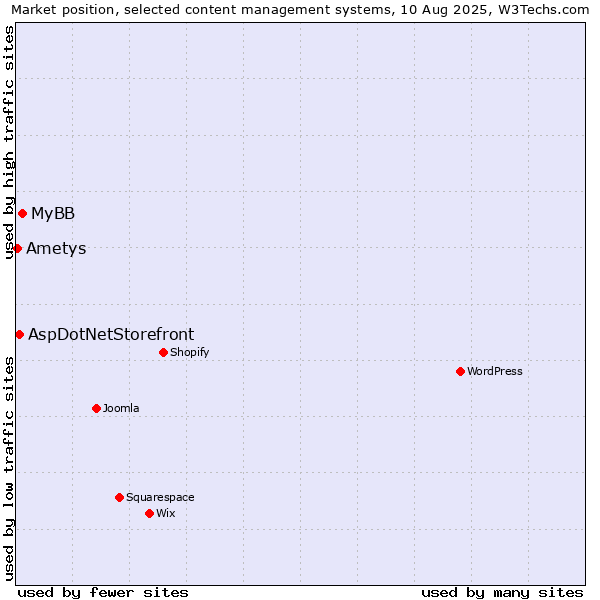Click the MyBB label text
The height and width of the screenshot is (600, 600).
click(x=53, y=214)
